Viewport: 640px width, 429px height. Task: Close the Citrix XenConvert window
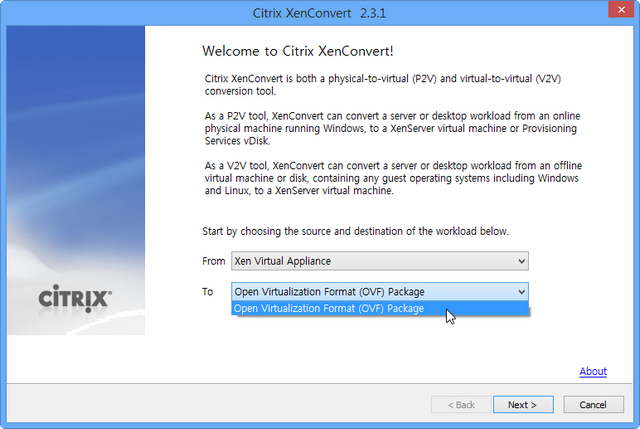point(621,9)
